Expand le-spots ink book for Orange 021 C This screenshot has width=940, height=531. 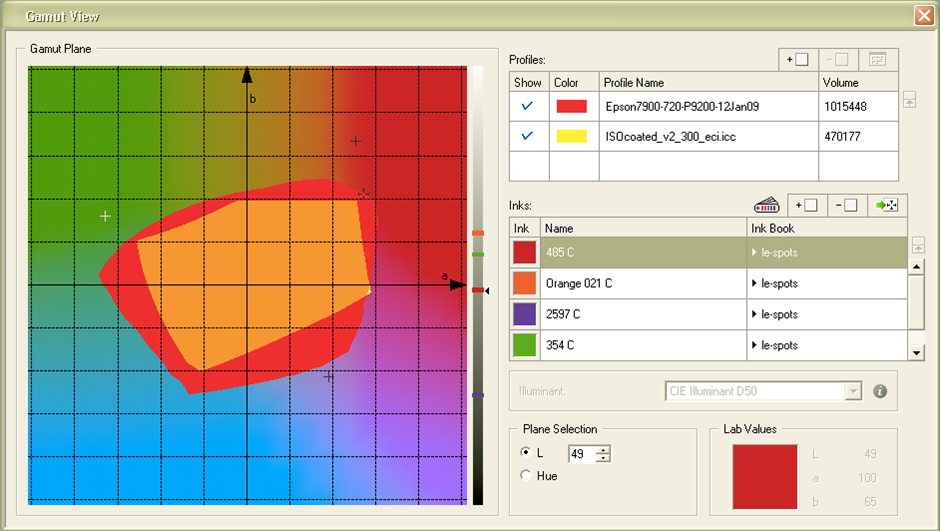click(x=755, y=284)
